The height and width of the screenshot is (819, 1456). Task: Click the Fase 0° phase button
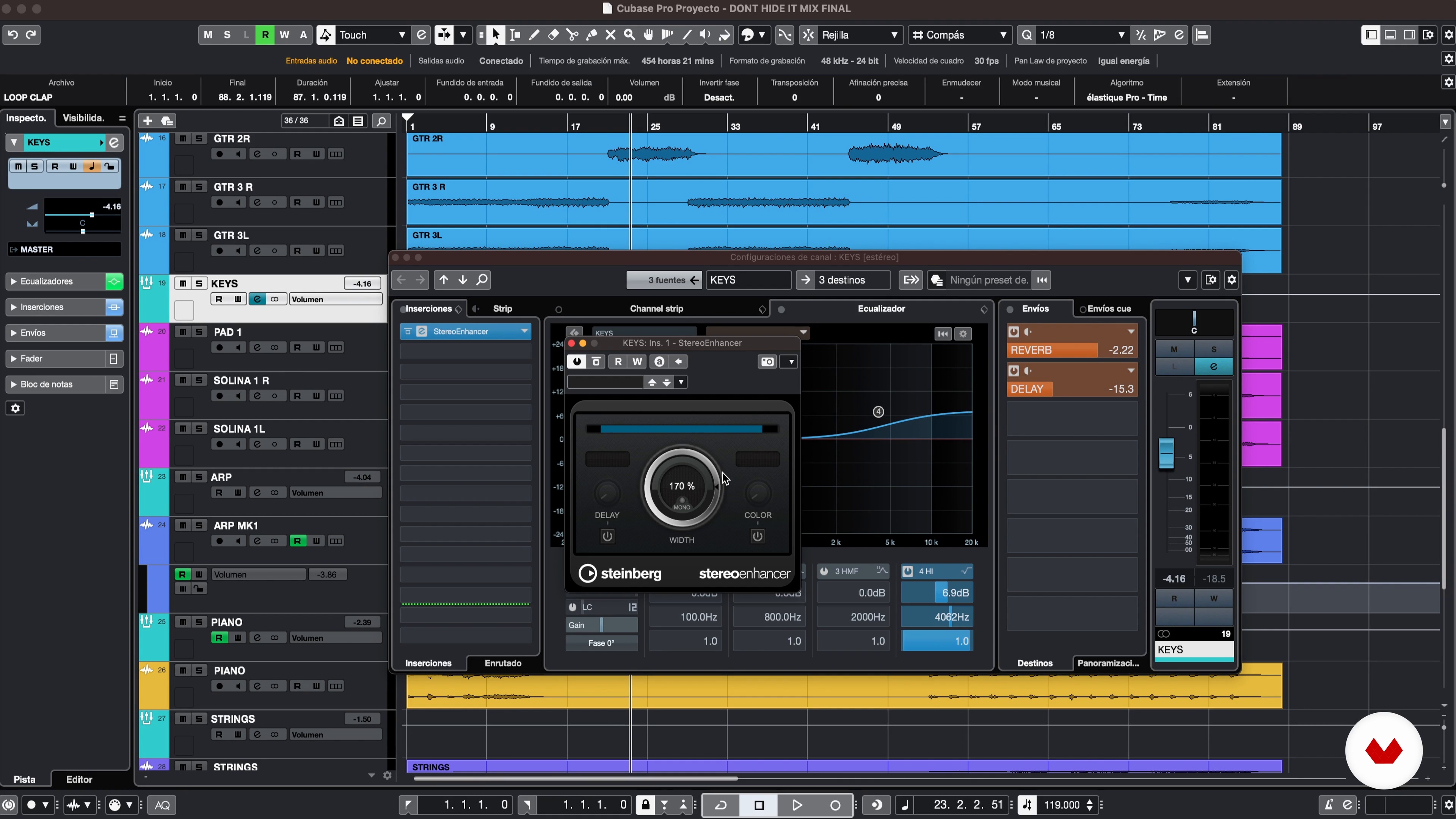(601, 643)
